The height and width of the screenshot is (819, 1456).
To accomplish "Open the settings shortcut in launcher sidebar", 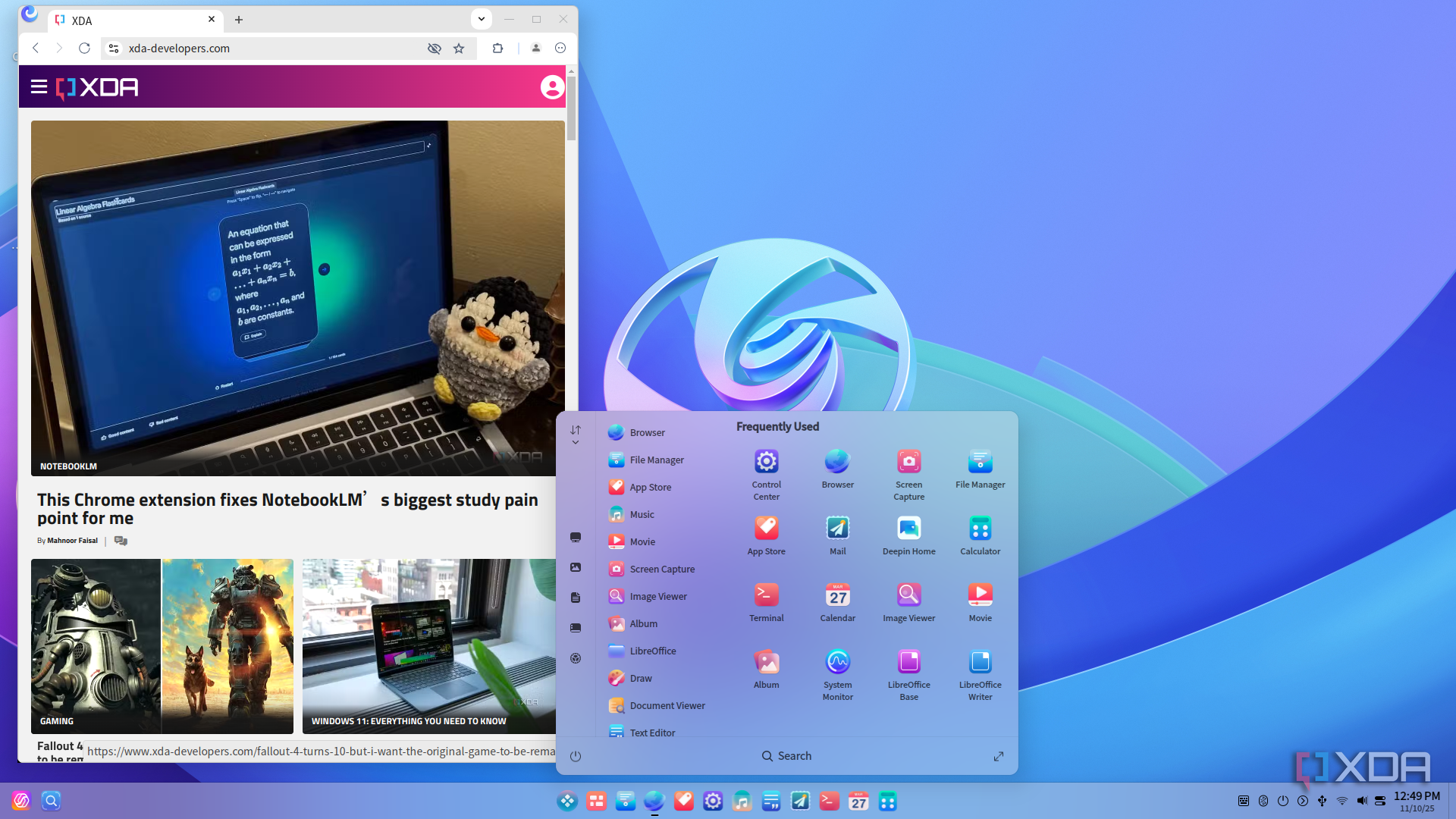I will coord(576,658).
